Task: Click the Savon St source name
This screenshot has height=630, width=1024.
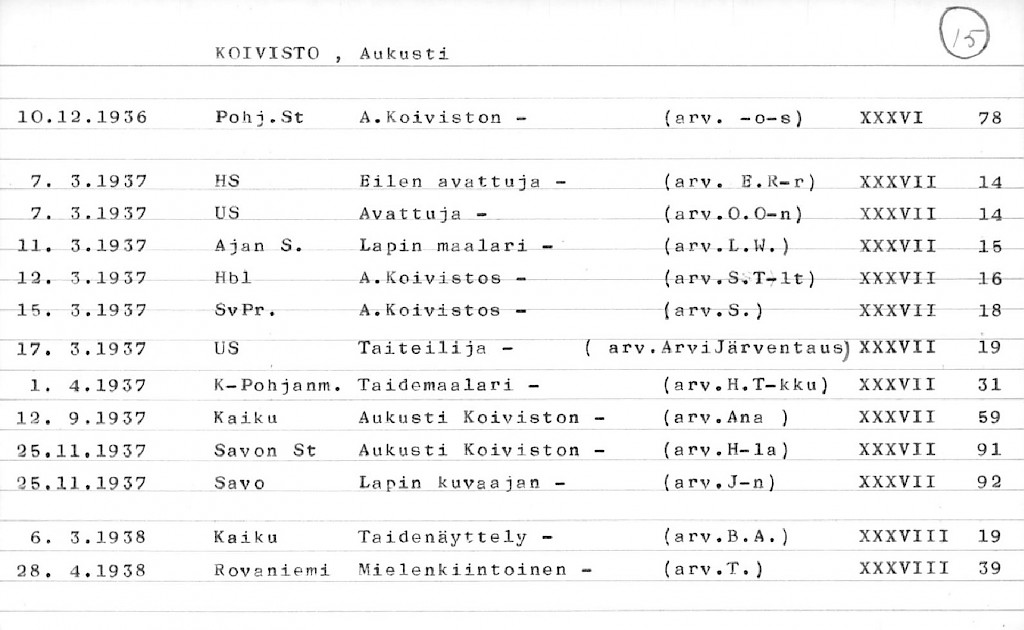Action: (265, 451)
